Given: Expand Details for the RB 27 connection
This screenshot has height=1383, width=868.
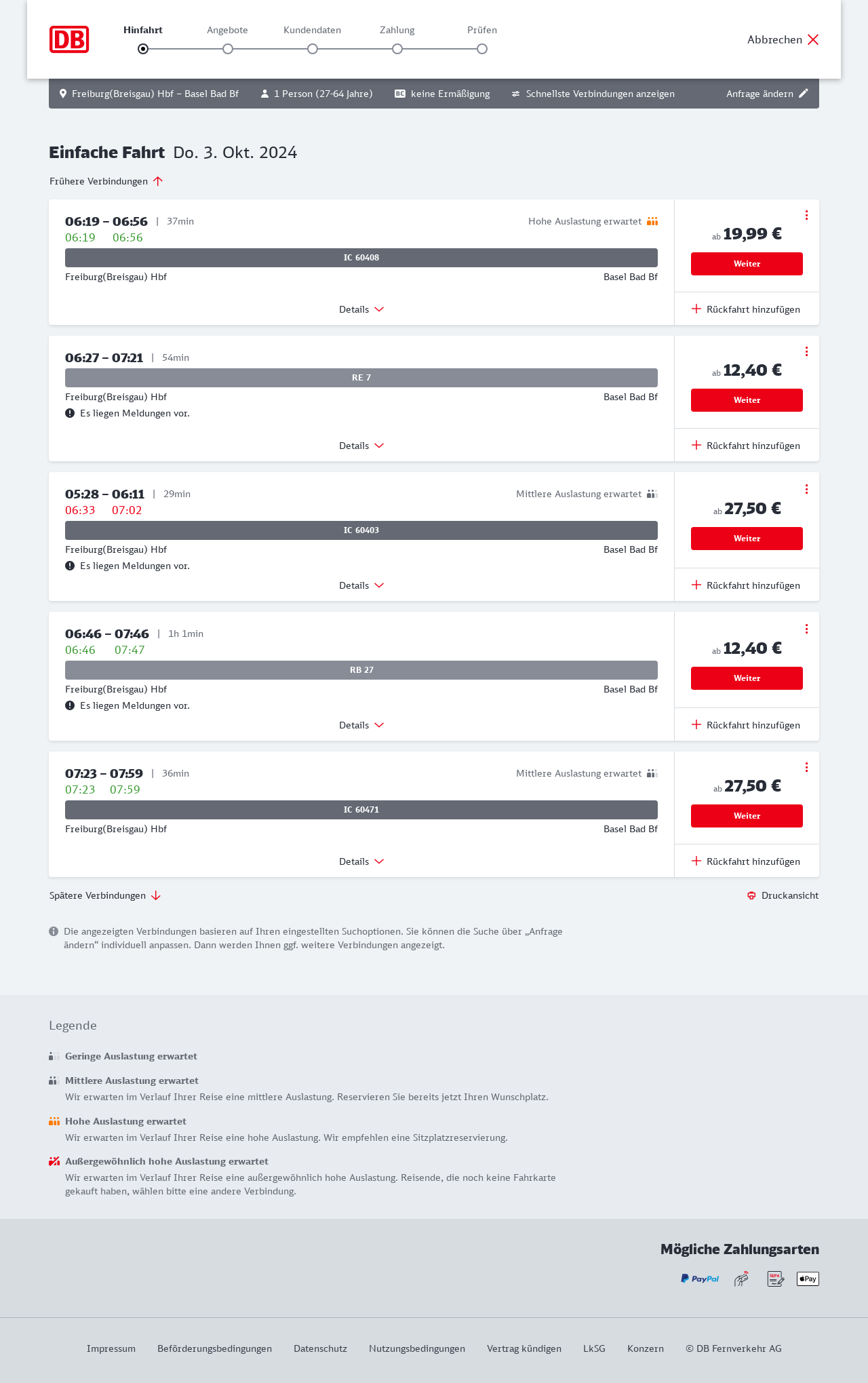Looking at the screenshot, I should (361, 725).
